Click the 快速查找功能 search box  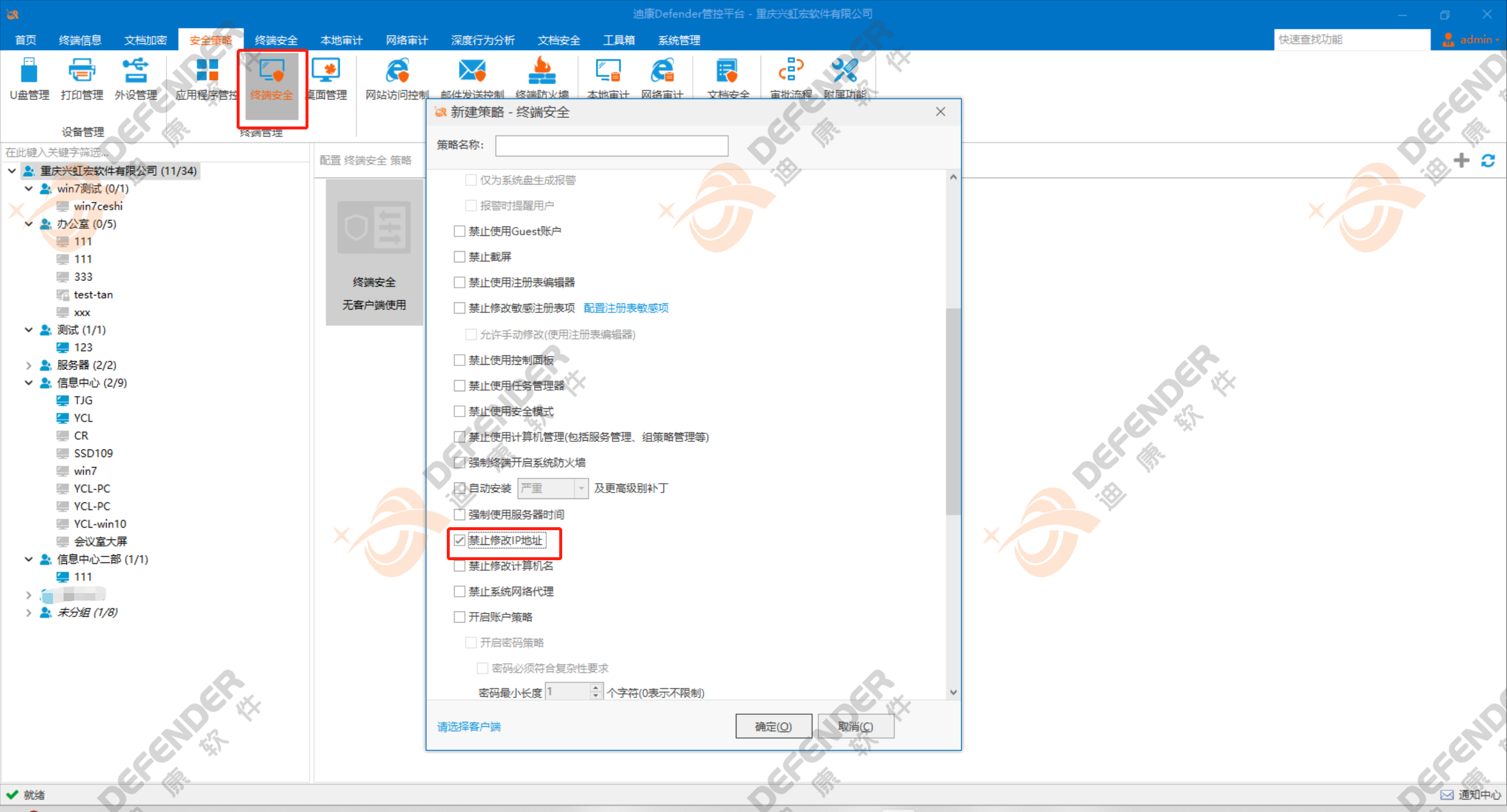click(1352, 39)
